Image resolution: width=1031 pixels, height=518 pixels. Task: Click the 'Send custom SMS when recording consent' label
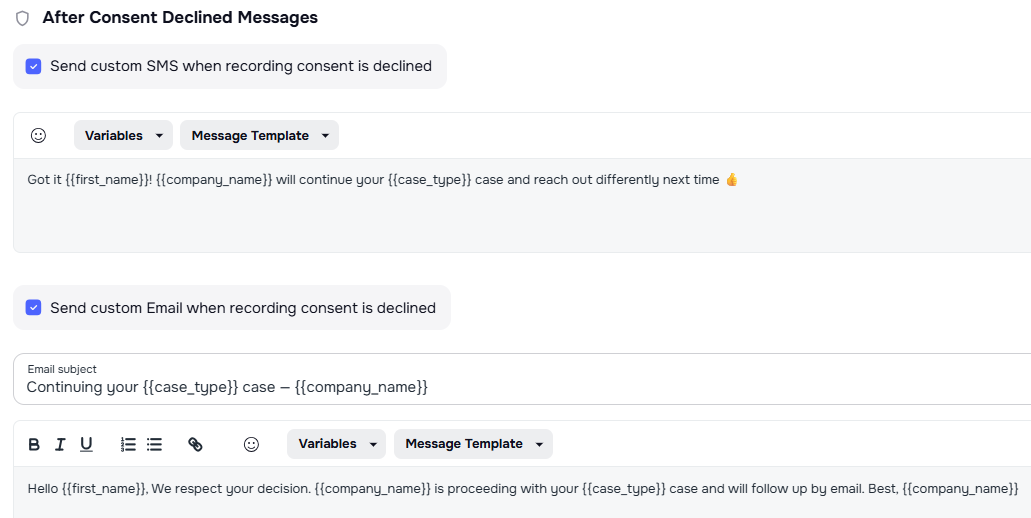[x=240, y=66]
